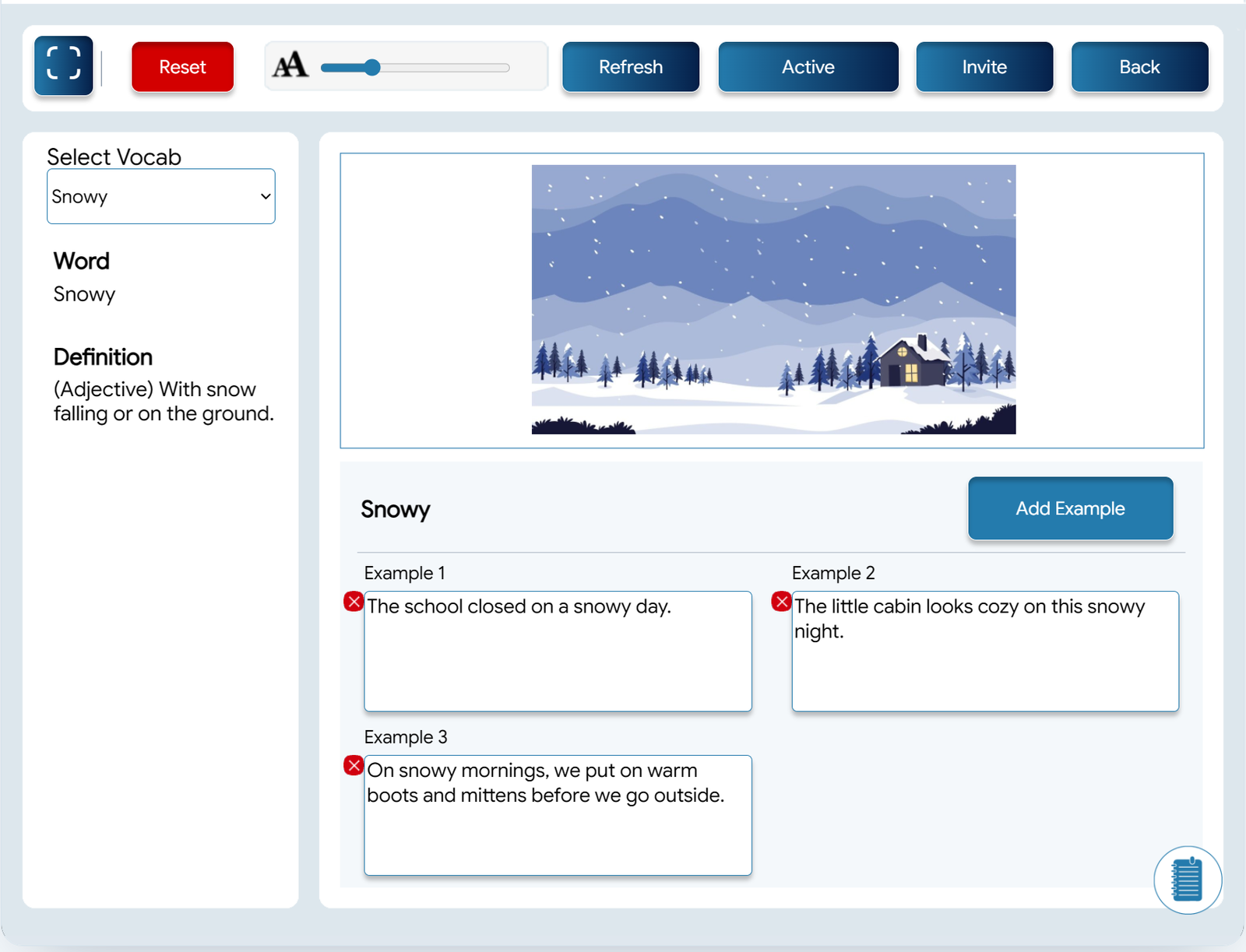Delete Example 1 with red X

354,602
